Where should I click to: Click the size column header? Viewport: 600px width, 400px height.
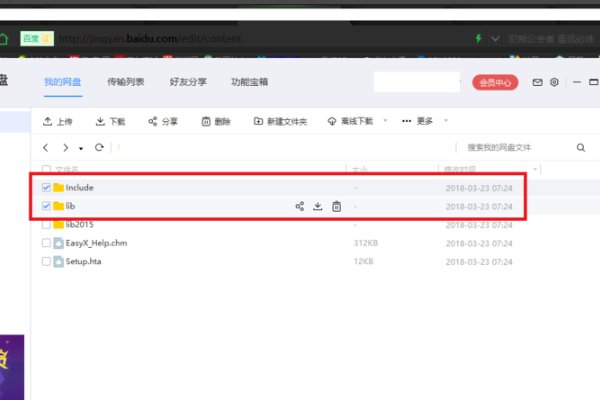[360, 169]
